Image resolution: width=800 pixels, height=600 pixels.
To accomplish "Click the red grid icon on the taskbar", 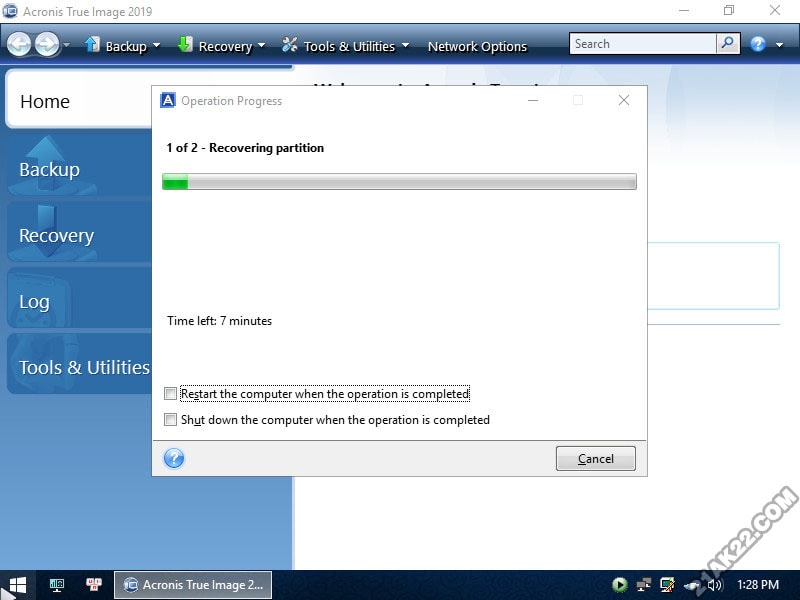I will pyautogui.click(x=94, y=585).
